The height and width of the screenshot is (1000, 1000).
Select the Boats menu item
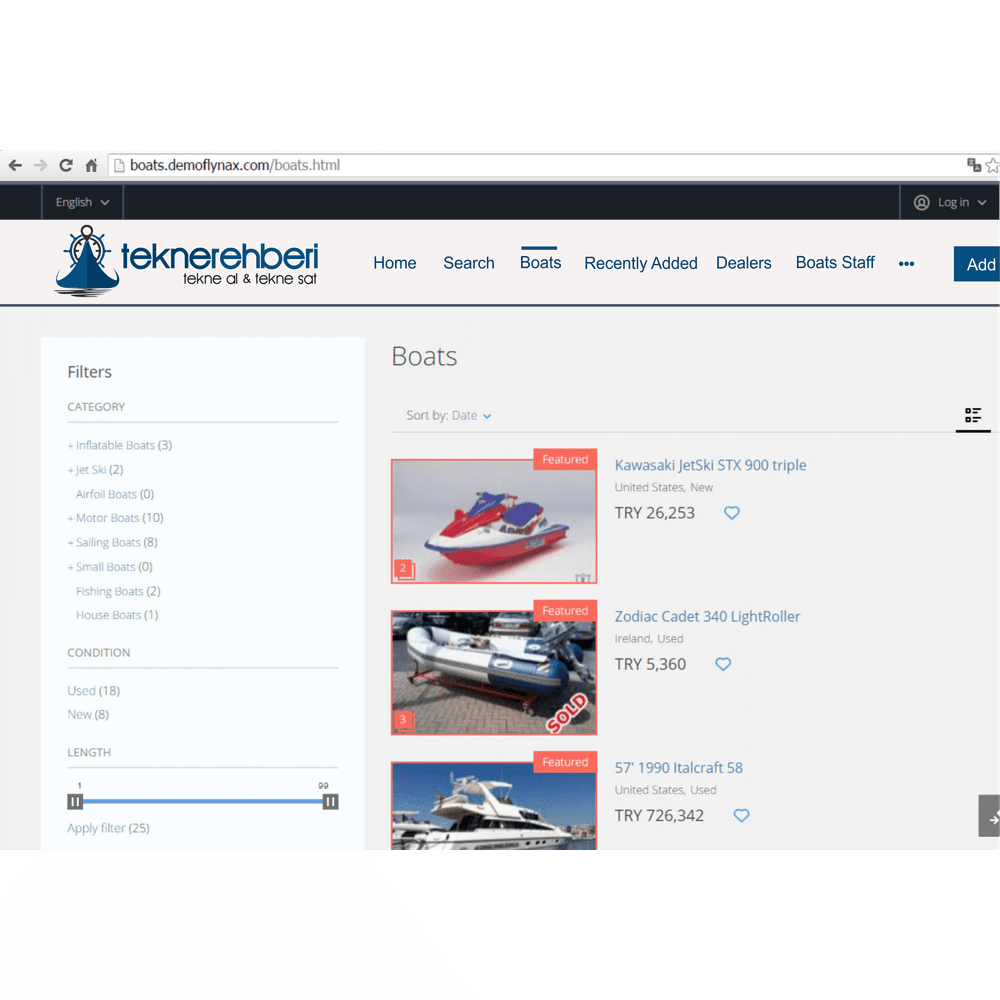pyautogui.click(x=540, y=262)
